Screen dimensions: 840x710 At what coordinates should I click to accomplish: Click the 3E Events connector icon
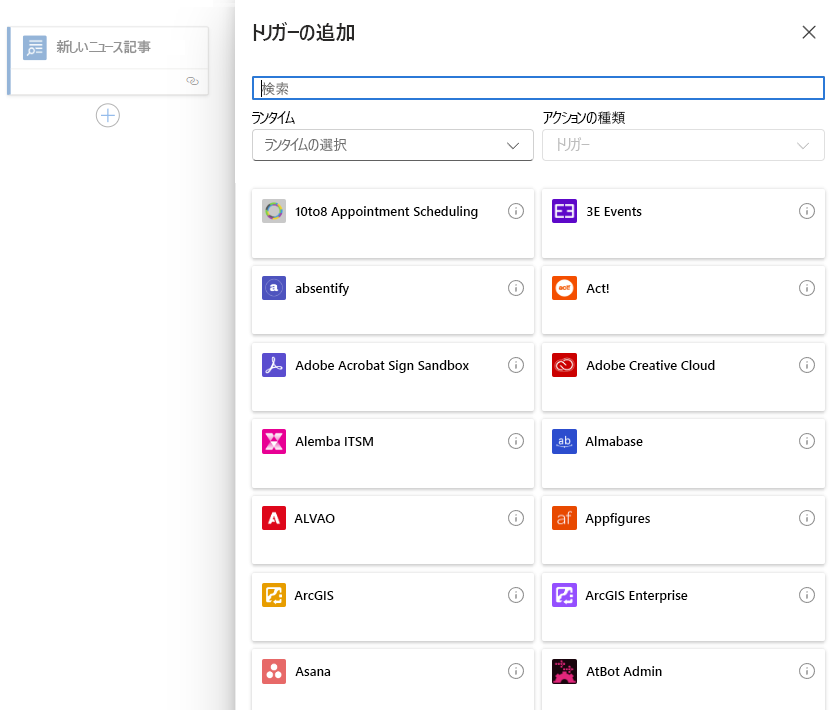pos(564,211)
